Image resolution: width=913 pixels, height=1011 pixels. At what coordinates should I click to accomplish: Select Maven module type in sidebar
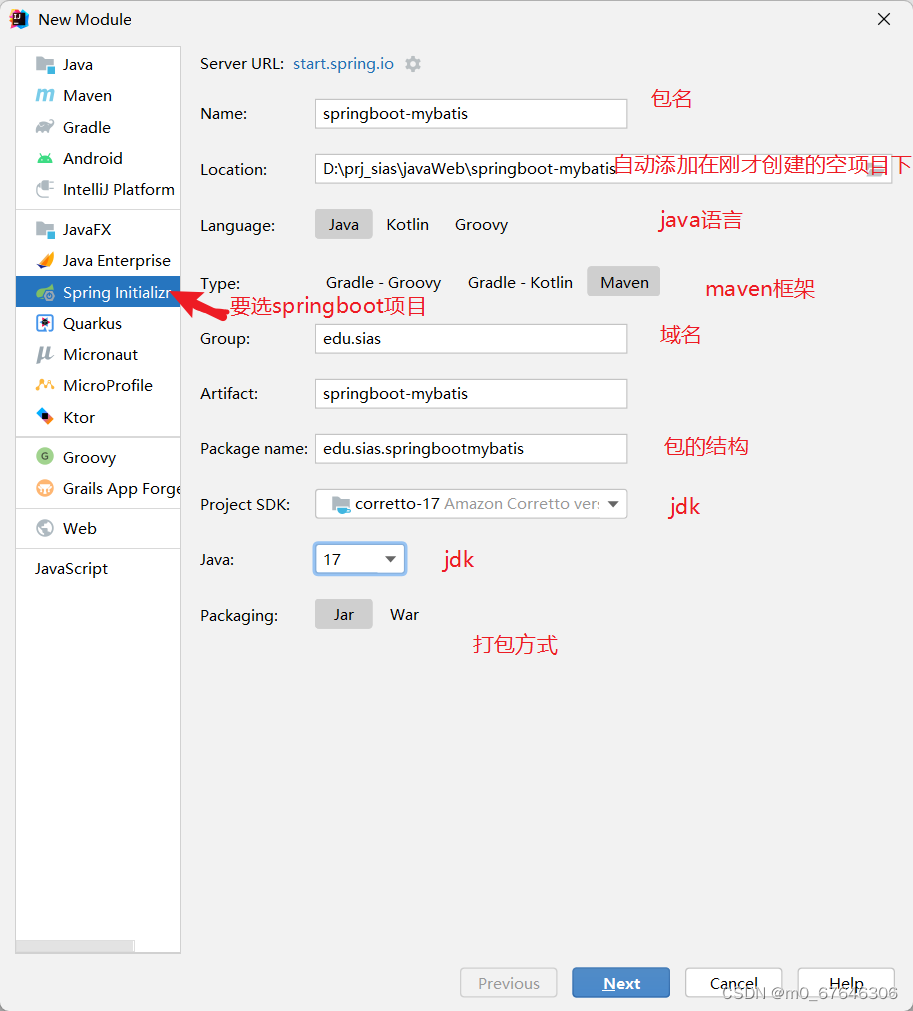point(98,95)
